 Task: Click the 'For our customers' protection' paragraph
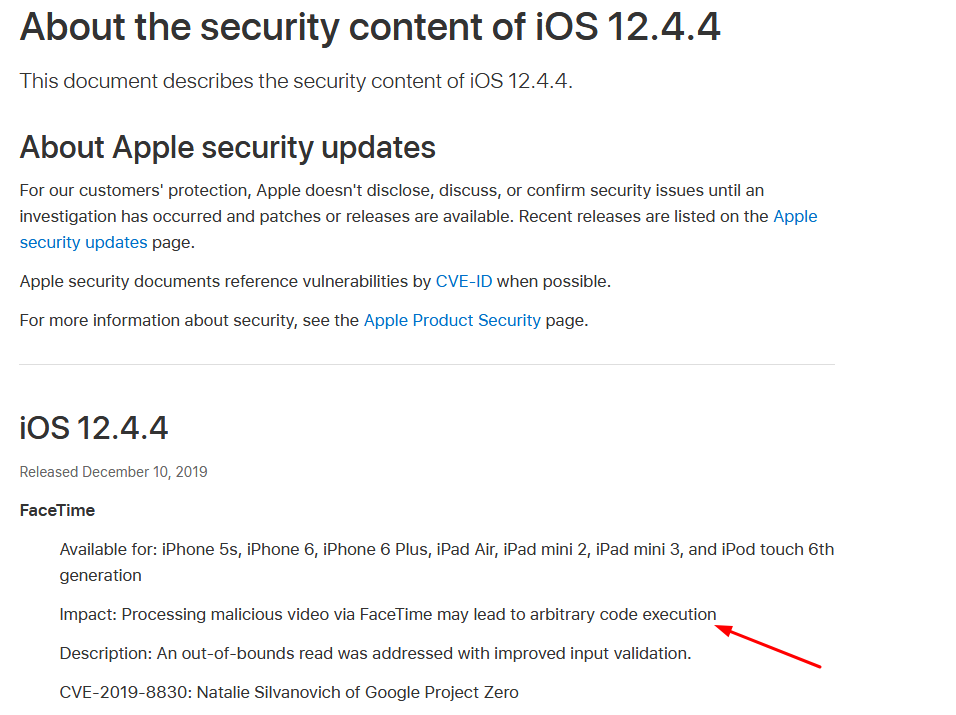(x=418, y=216)
